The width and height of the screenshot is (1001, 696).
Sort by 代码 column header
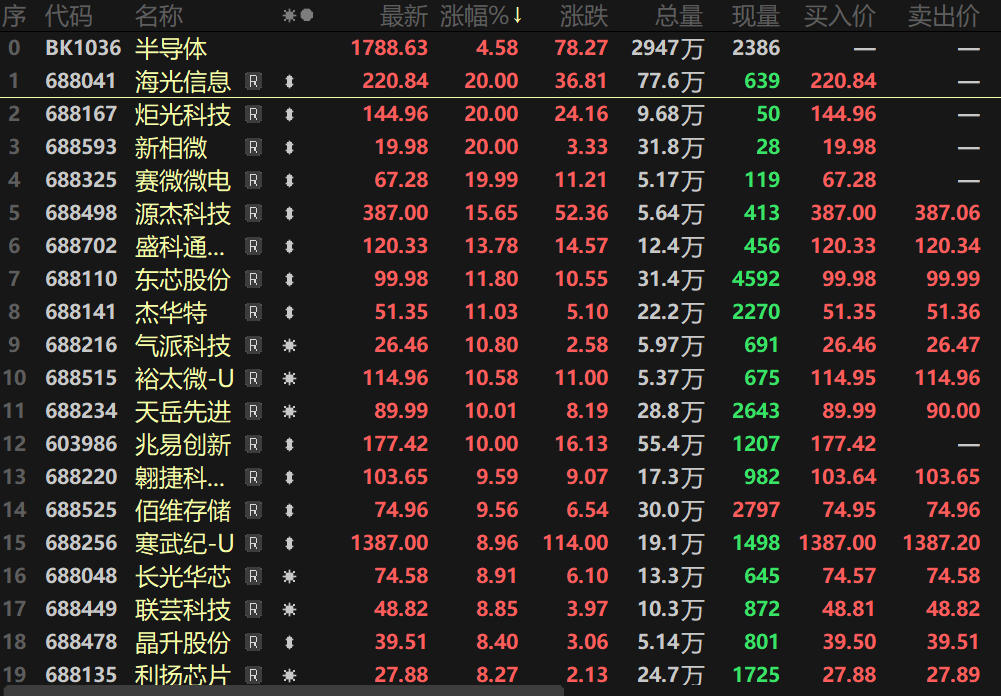click(x=69, y=16)
